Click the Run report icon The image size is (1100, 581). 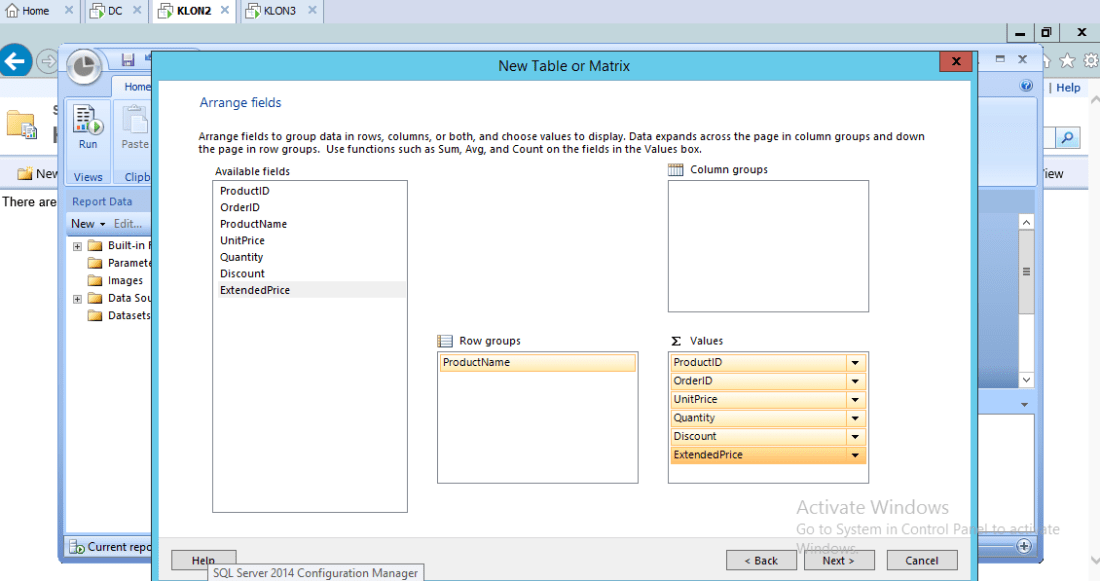pyautogui.click(x=88, y=122)
